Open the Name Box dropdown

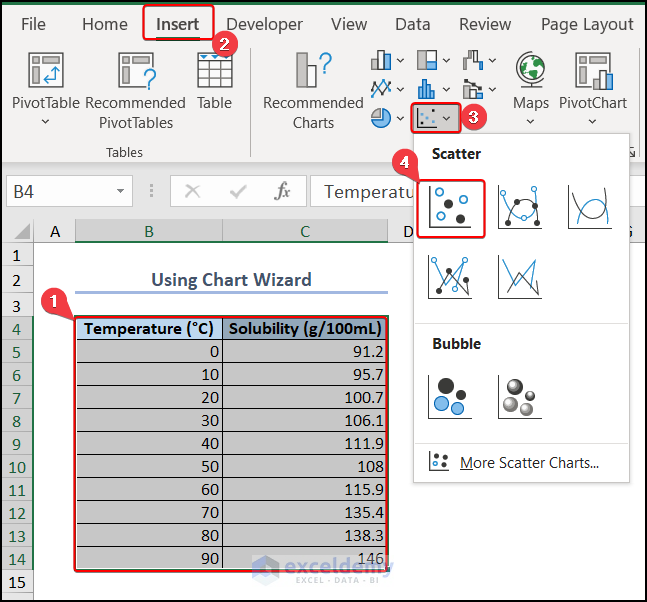click(121, 191)
